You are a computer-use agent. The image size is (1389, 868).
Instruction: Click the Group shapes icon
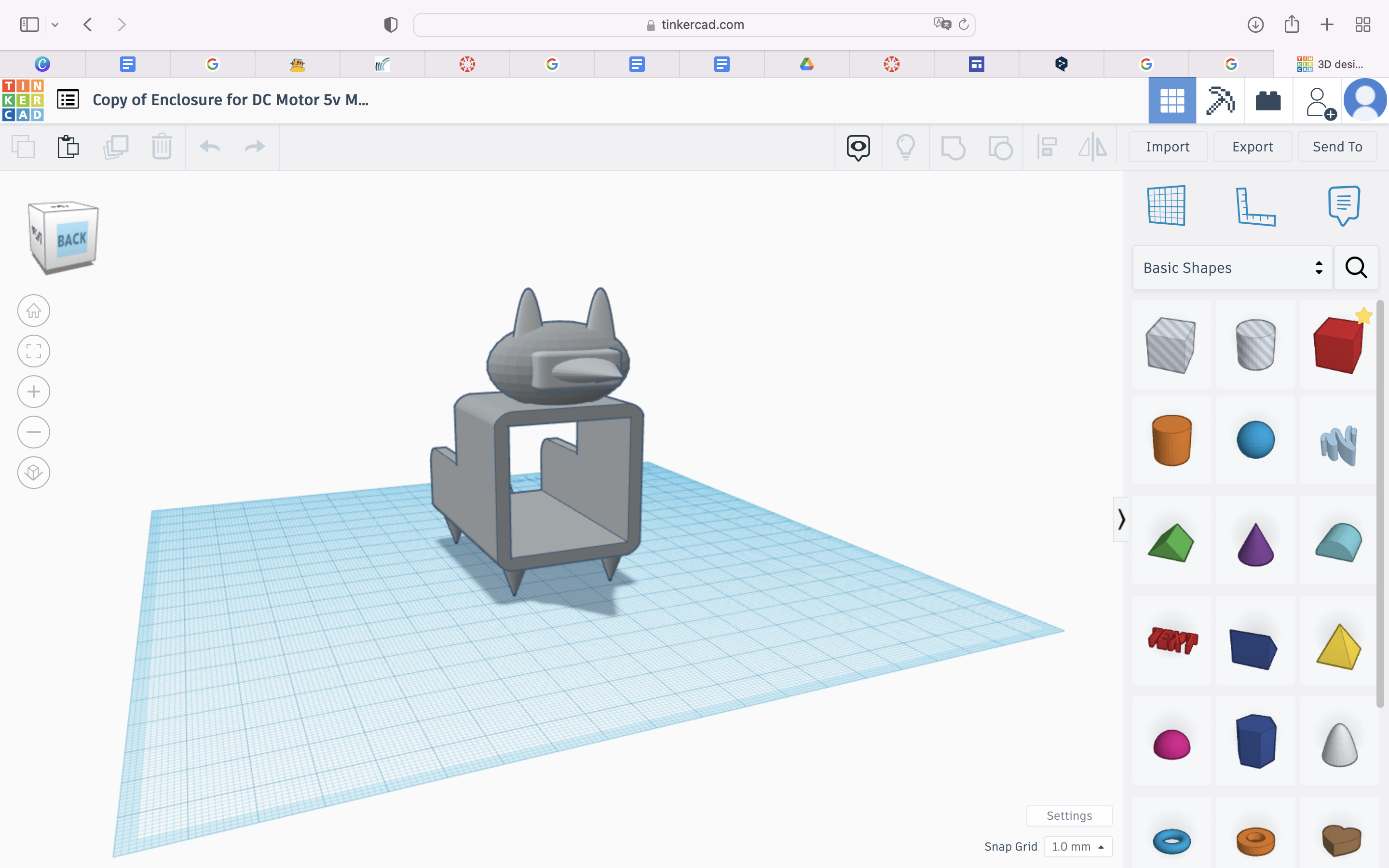click(x=953, y=148)
